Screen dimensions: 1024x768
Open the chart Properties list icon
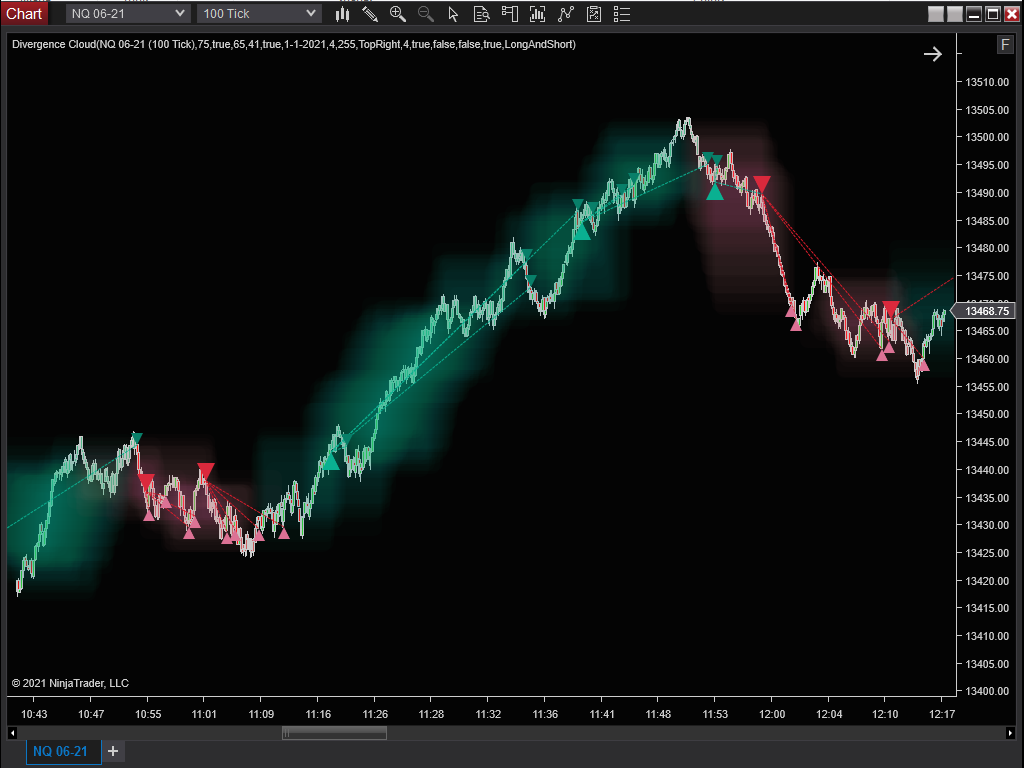click(622, 14)
